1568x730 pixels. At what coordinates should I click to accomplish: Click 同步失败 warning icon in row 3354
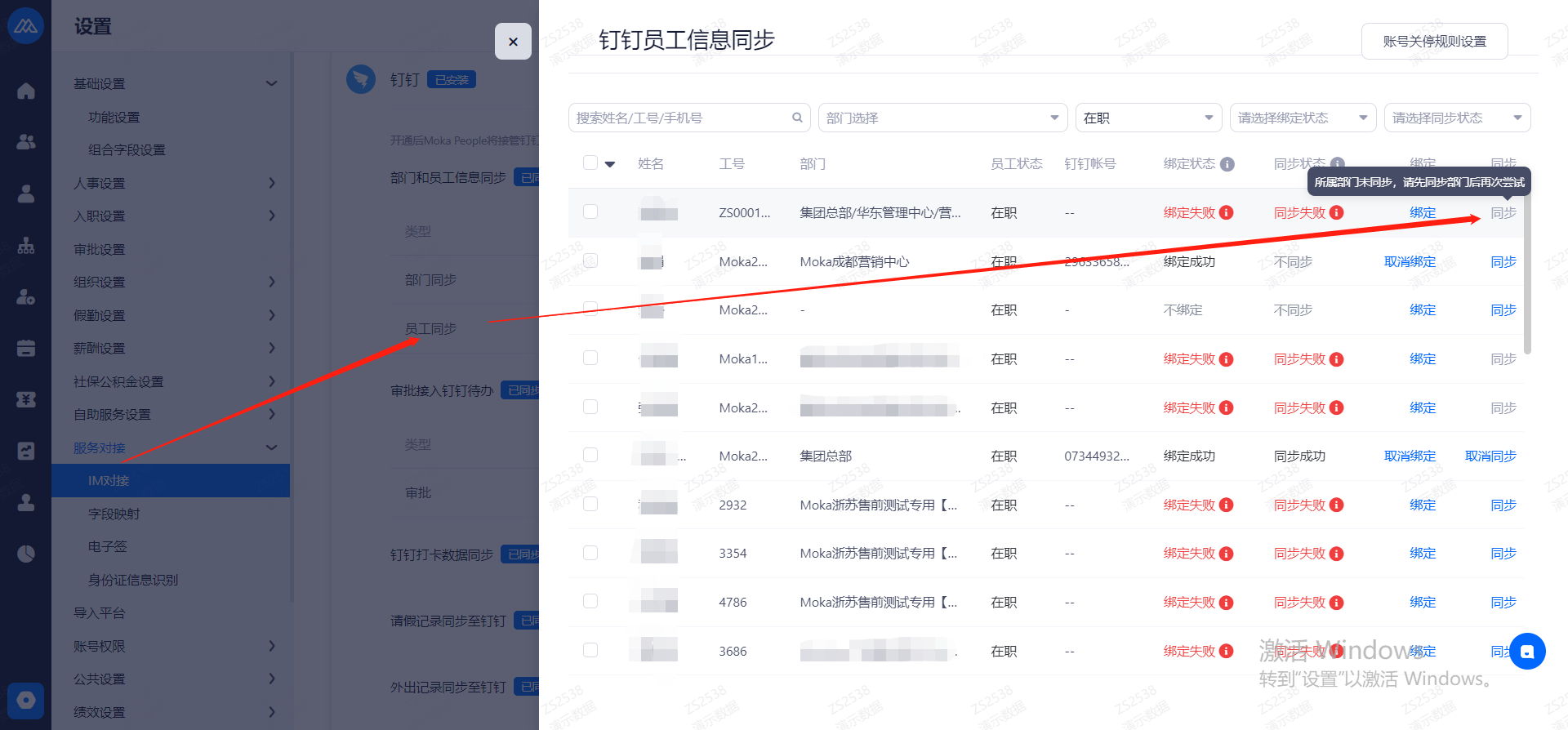tap(1336, 554)
